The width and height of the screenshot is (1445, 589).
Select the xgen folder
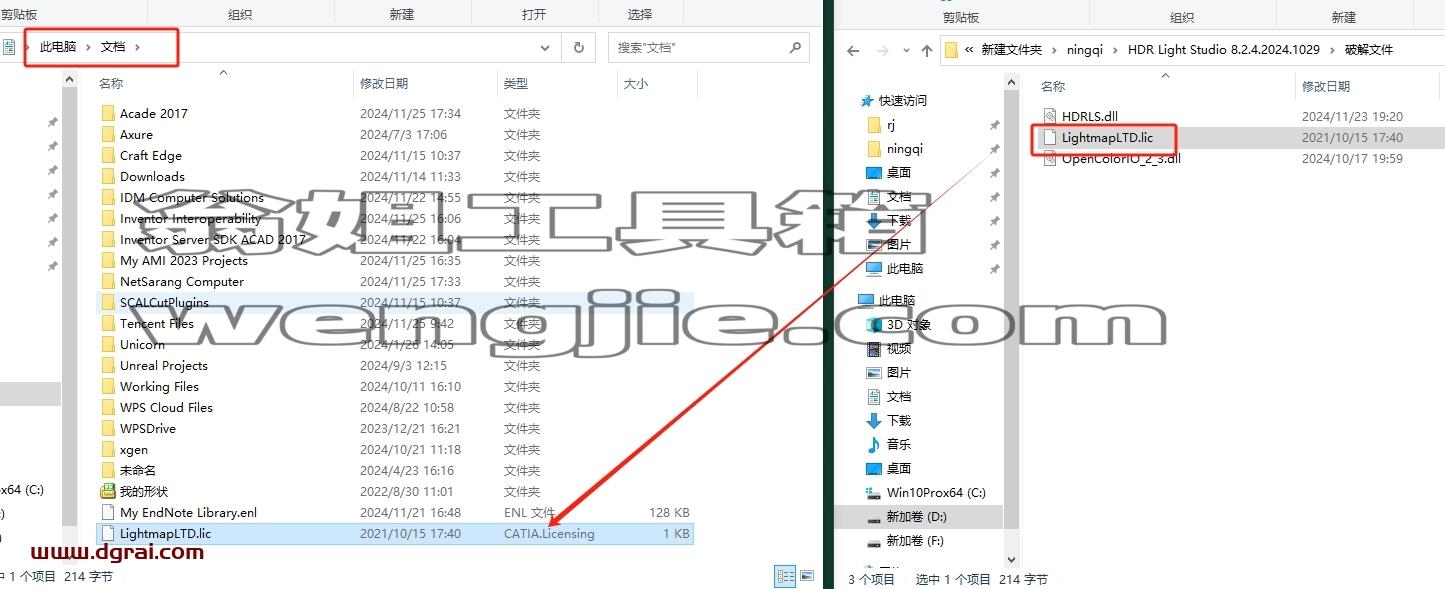tap(133, 450)
